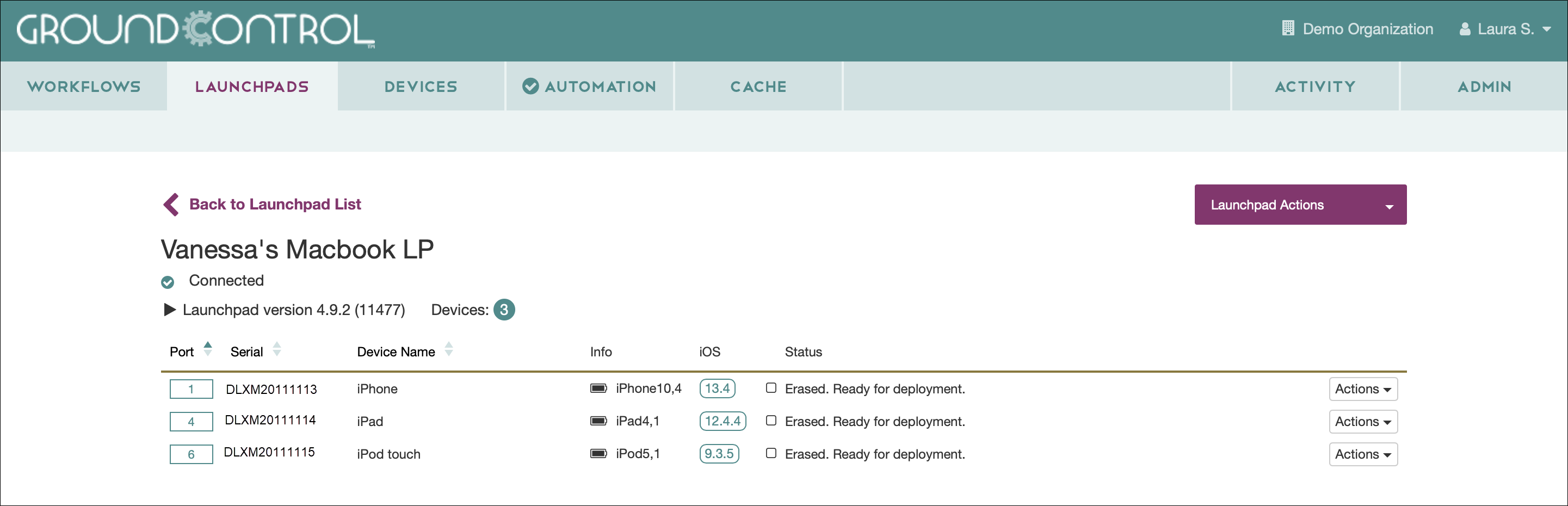Open Actions dropdown for iPod touch row
1568x506 pixels.
[x=1363, y=454]
